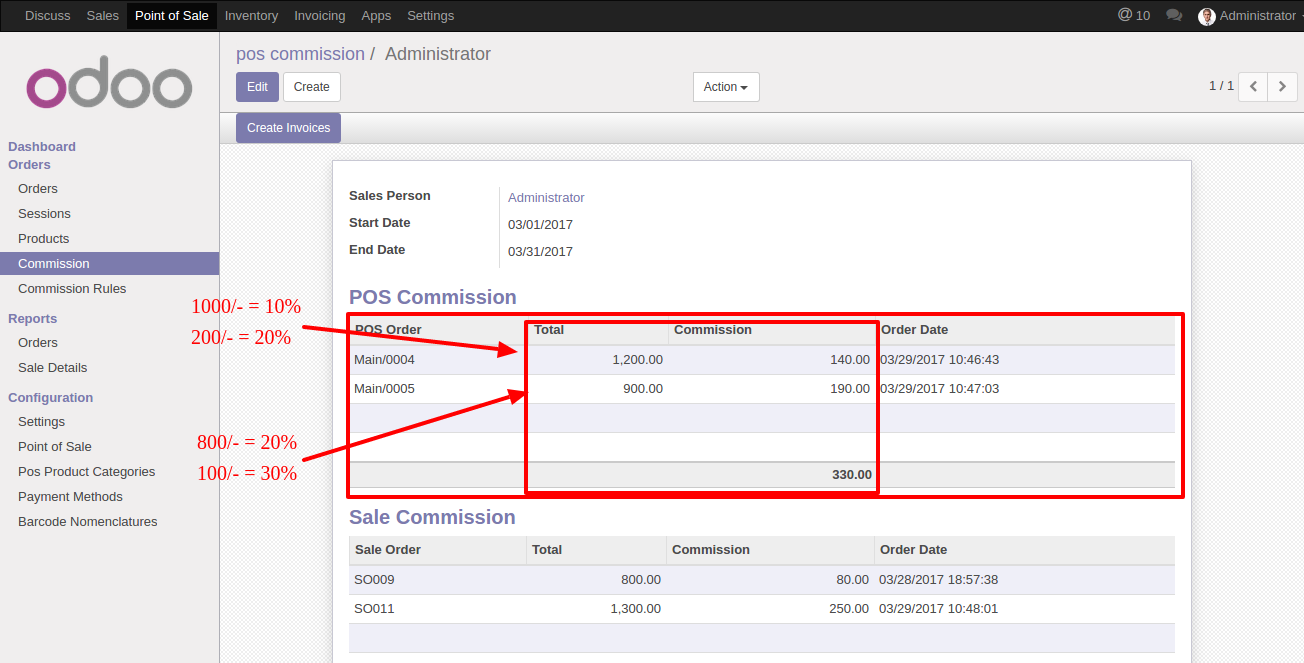Open Settings under Configuration
The width and height of the screenshot is (1304, 663).
click(41, 422)
